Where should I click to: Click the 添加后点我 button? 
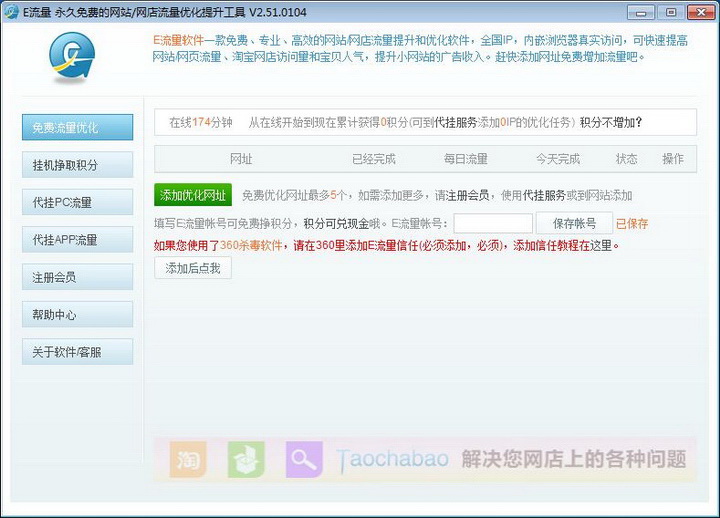coord(193,268)
